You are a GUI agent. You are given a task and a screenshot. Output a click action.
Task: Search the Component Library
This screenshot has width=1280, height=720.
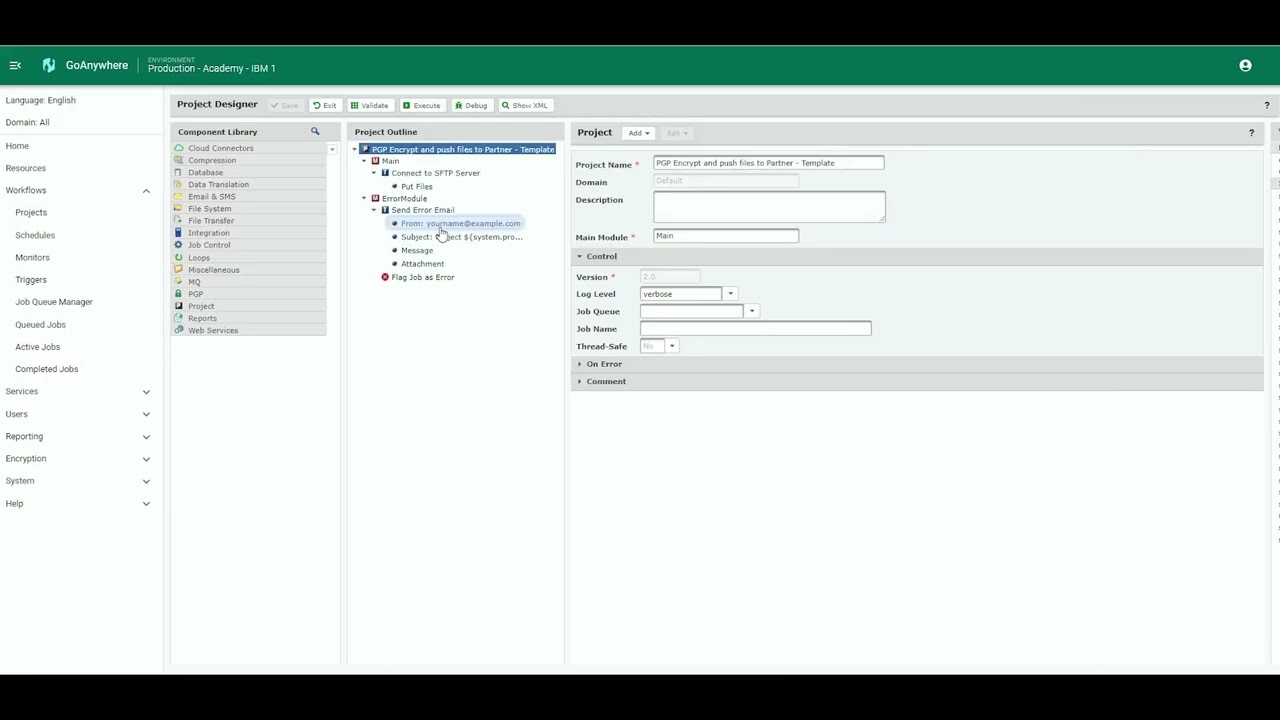pos(315,132)
